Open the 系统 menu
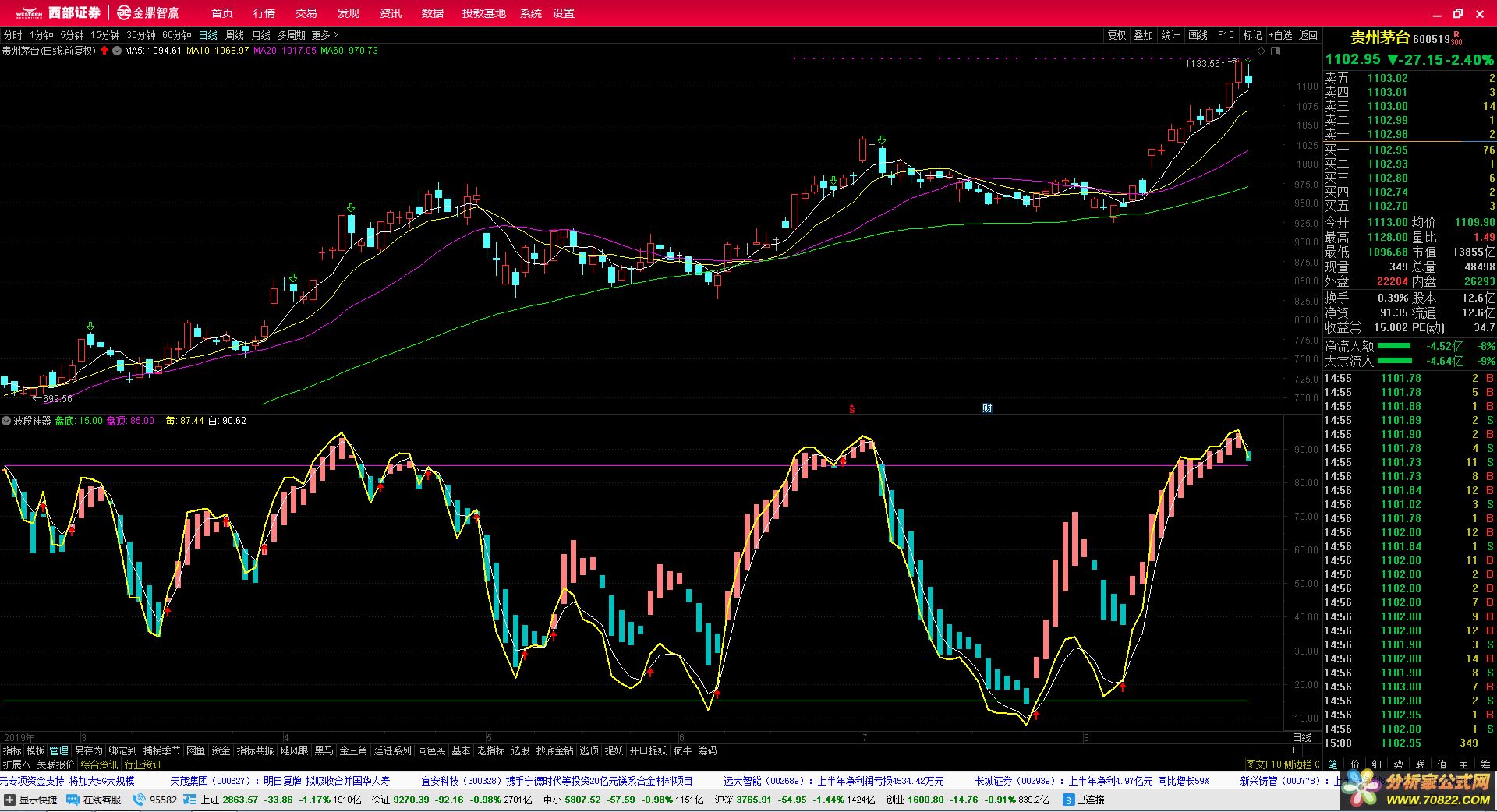Screen dimensions: 1497x812 531,13
